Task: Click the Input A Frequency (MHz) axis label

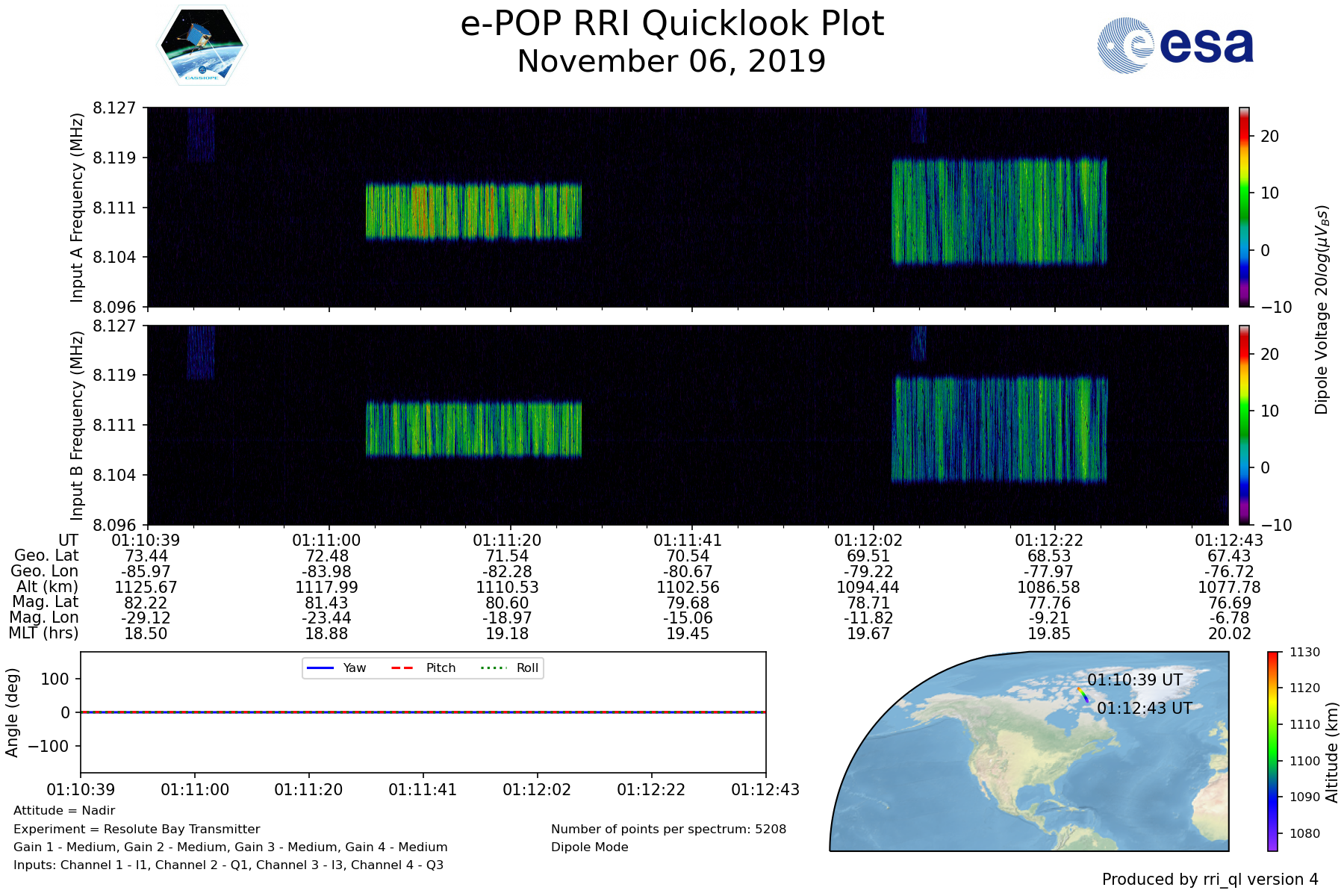Action: tap(76, 208)
